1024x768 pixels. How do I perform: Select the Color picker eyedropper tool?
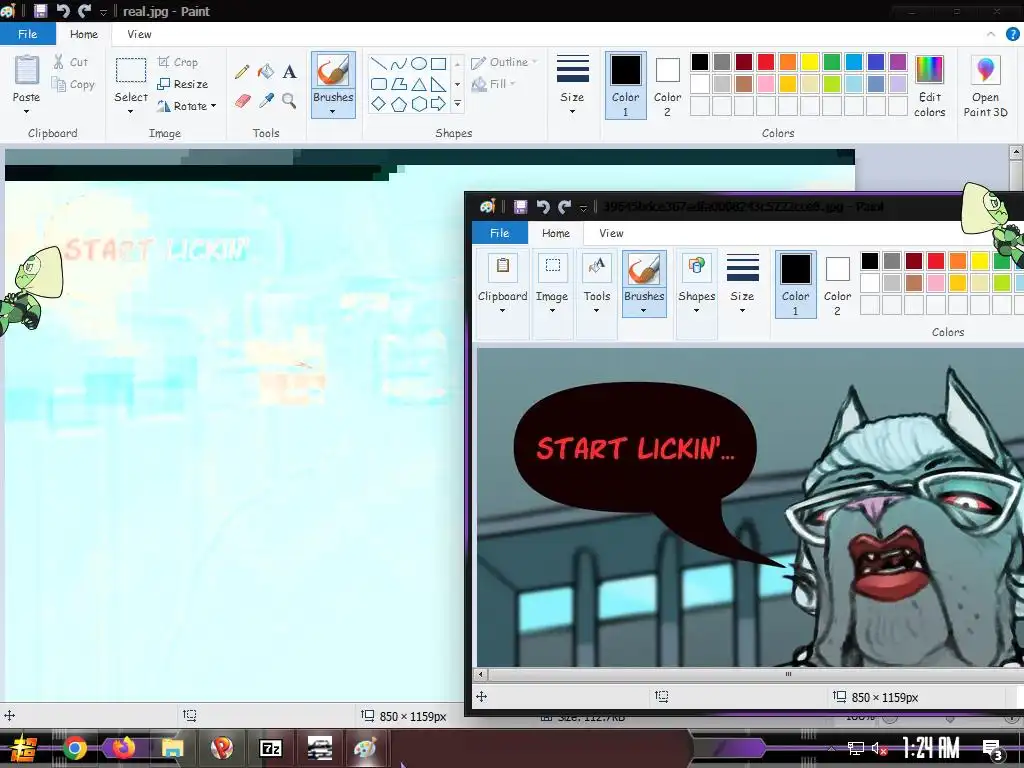point(266,101)
